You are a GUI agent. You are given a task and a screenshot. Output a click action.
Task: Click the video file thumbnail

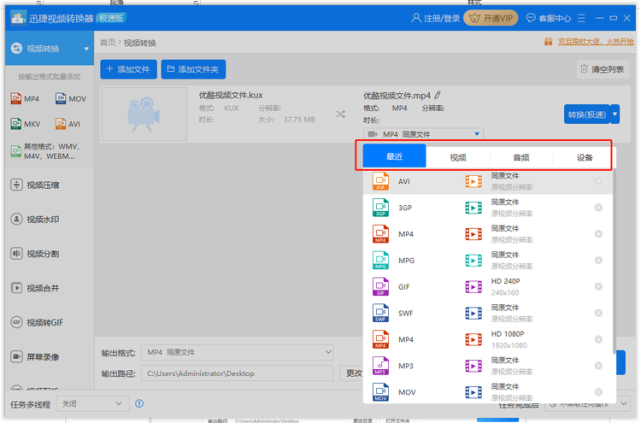coord(144,114)
